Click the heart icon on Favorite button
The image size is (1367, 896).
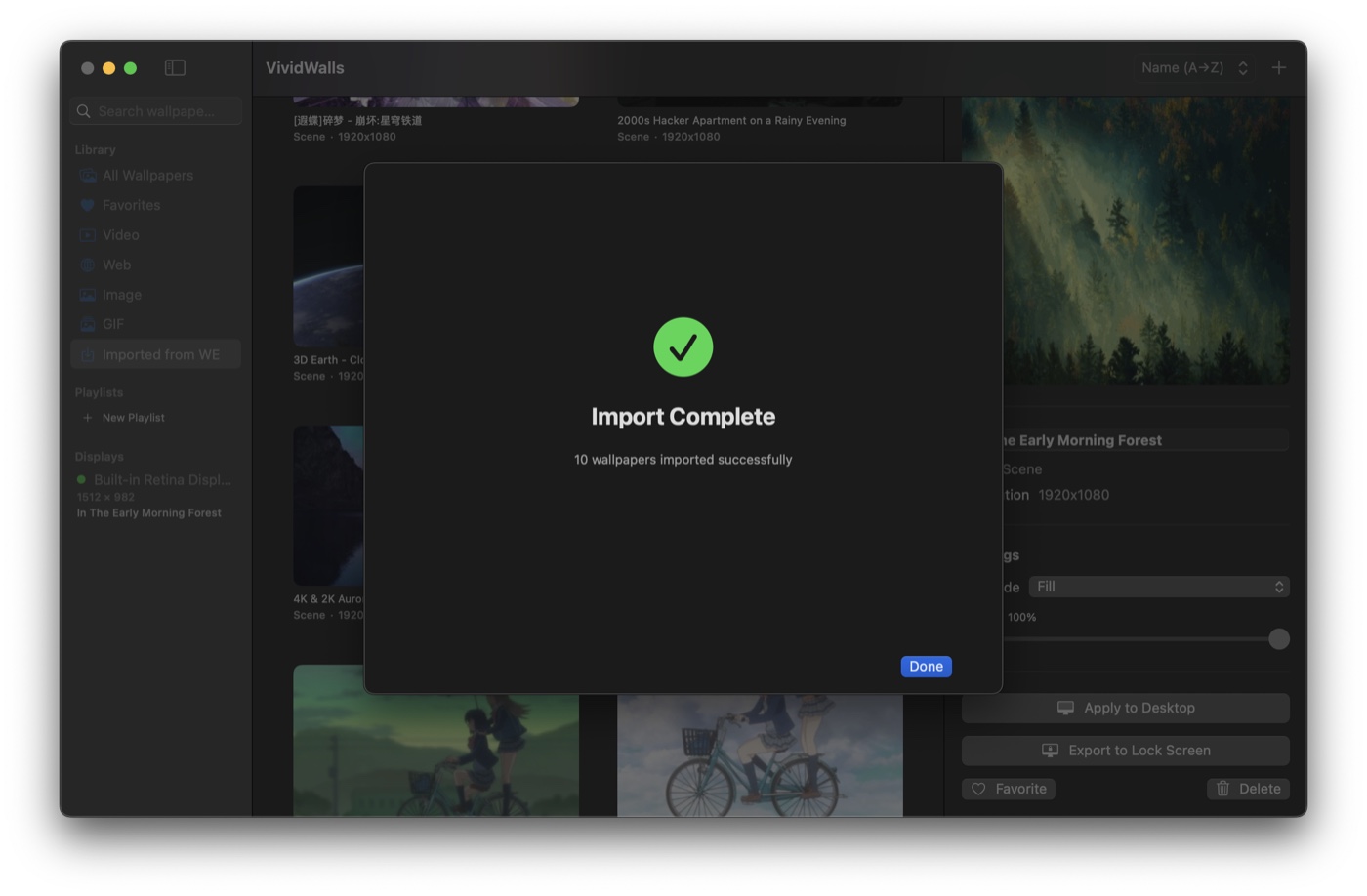978,789
